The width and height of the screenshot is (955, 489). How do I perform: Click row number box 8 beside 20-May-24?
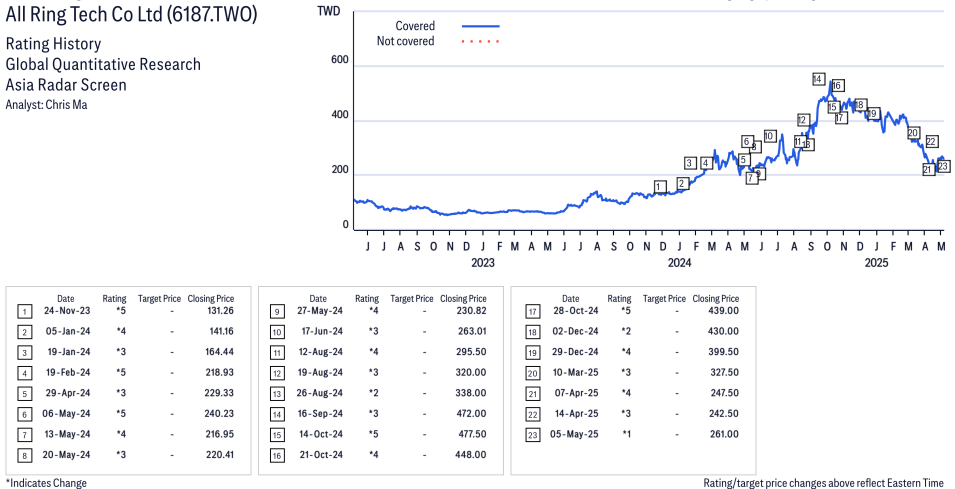pos(24,456)
